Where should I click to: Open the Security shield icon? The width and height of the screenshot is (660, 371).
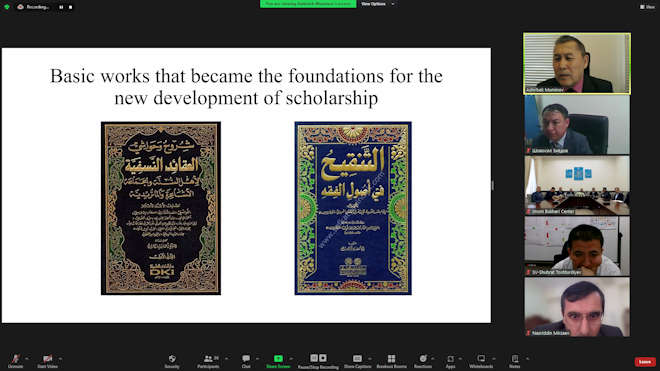pyautogui.click(x=172, y=361)
